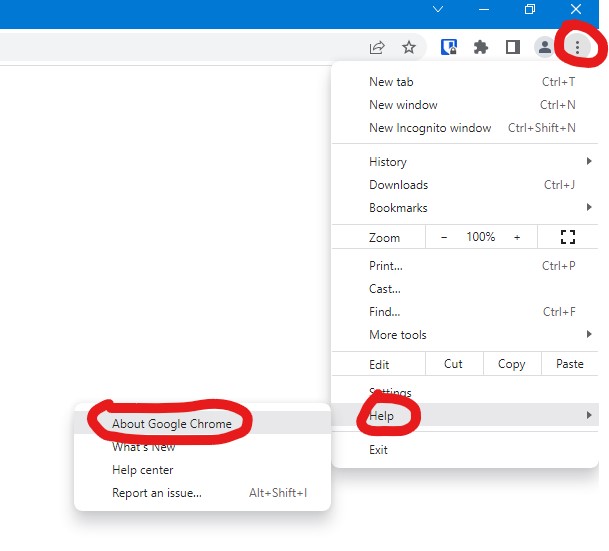
Task: Click the Copy button in Edit row
Action: pyautogui.click(x=511, y=364)
